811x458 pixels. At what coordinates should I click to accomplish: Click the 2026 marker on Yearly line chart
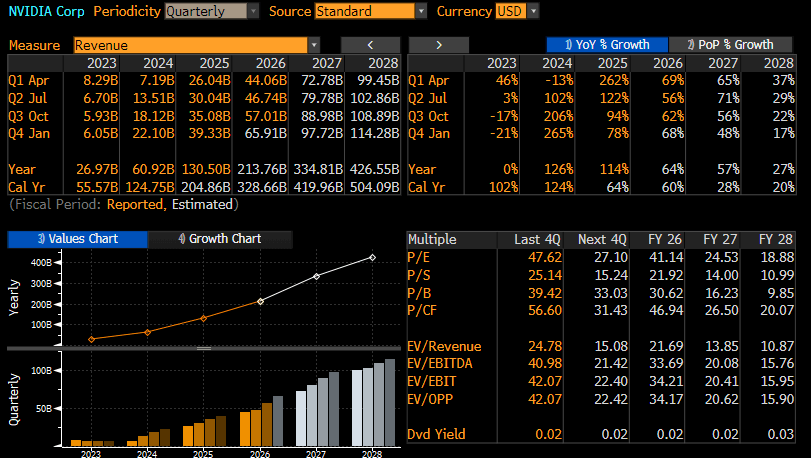(259, 301)
